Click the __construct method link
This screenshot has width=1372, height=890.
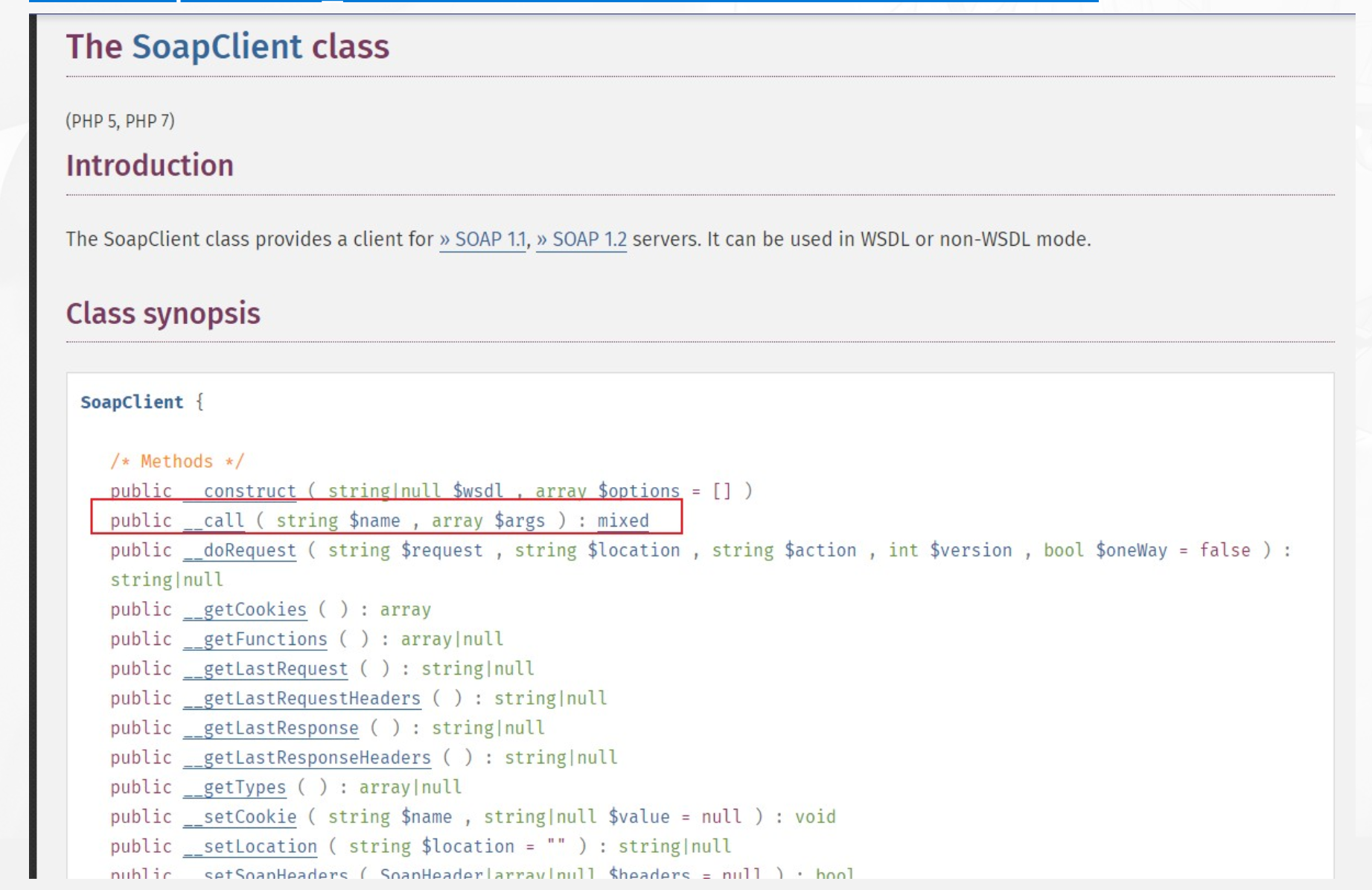tap(240, 492)
